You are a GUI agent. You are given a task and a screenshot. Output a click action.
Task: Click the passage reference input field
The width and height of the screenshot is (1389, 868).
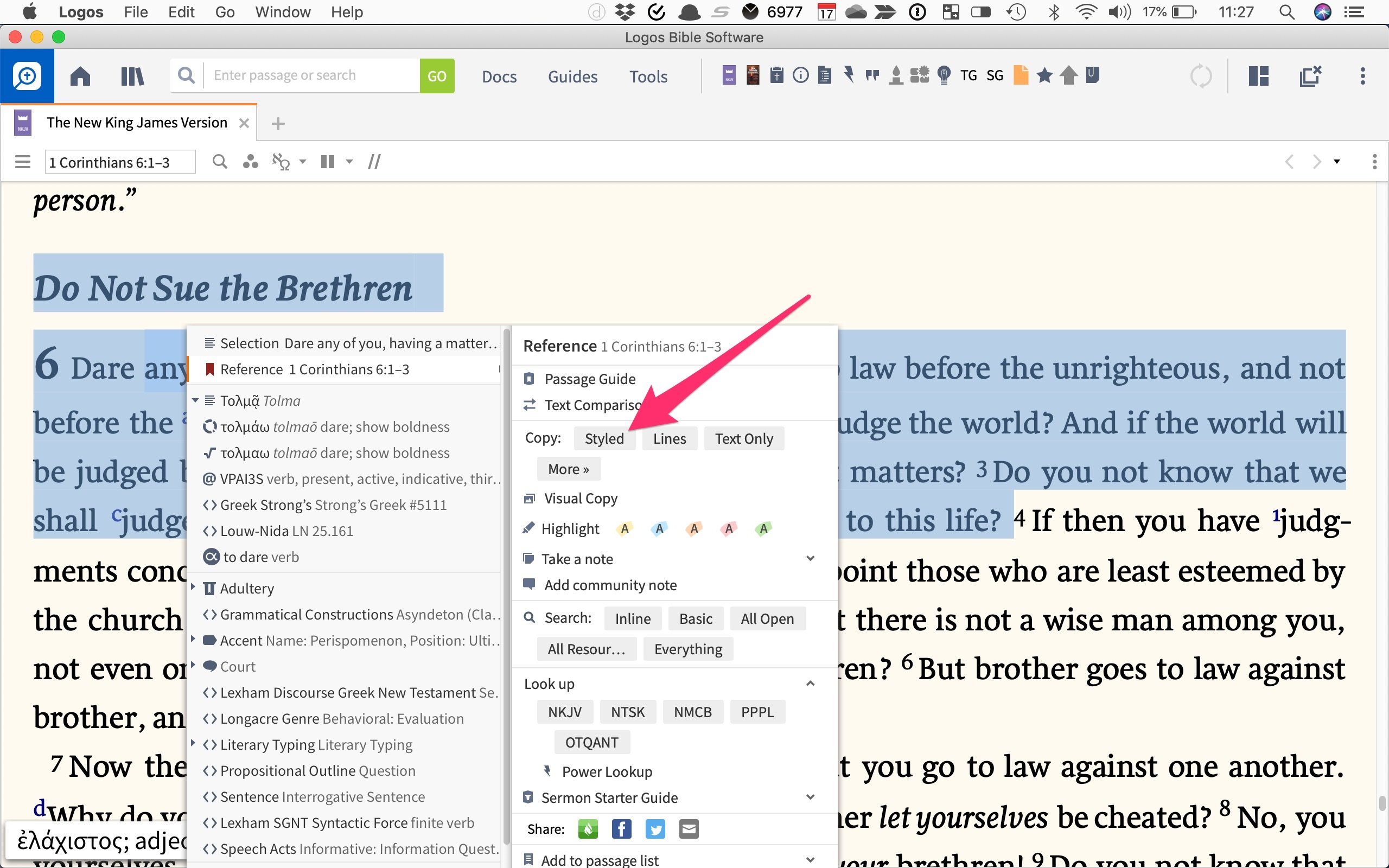(120, 161)
